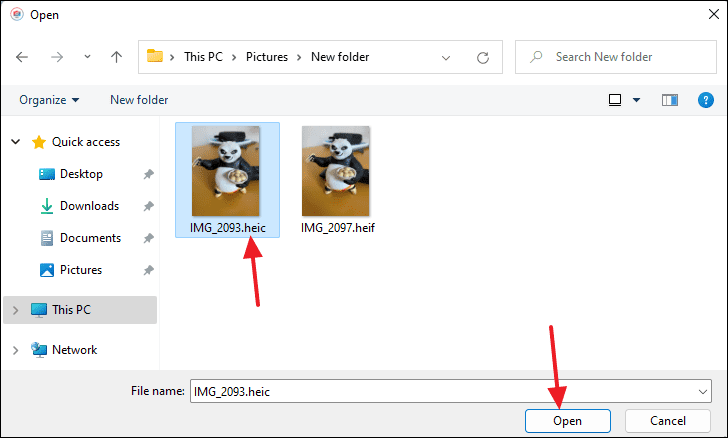
Task: Expand the This PC tree node
Action: tap(15, 310)
